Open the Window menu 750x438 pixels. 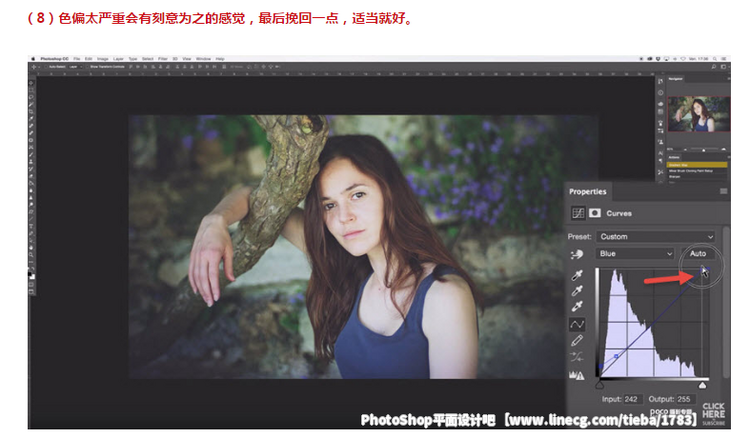pos(203,59)
